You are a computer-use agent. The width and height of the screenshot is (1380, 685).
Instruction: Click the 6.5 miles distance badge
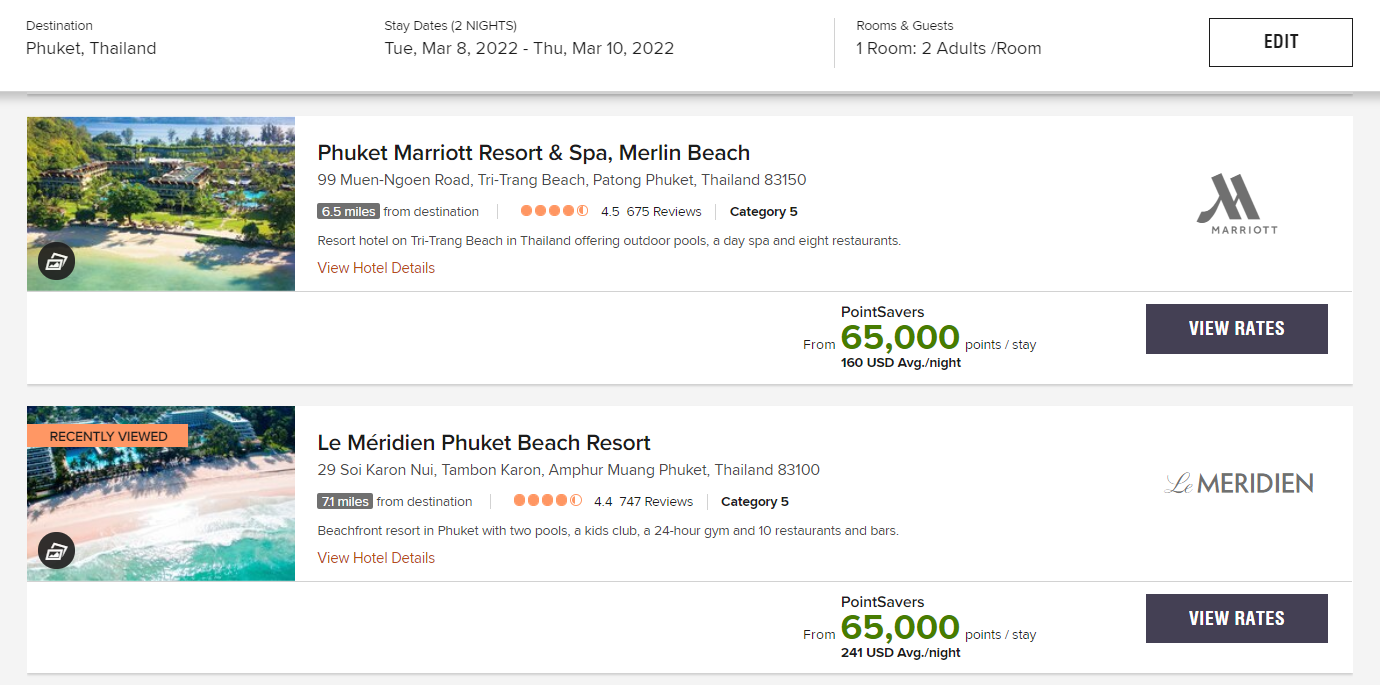point(347,211)
